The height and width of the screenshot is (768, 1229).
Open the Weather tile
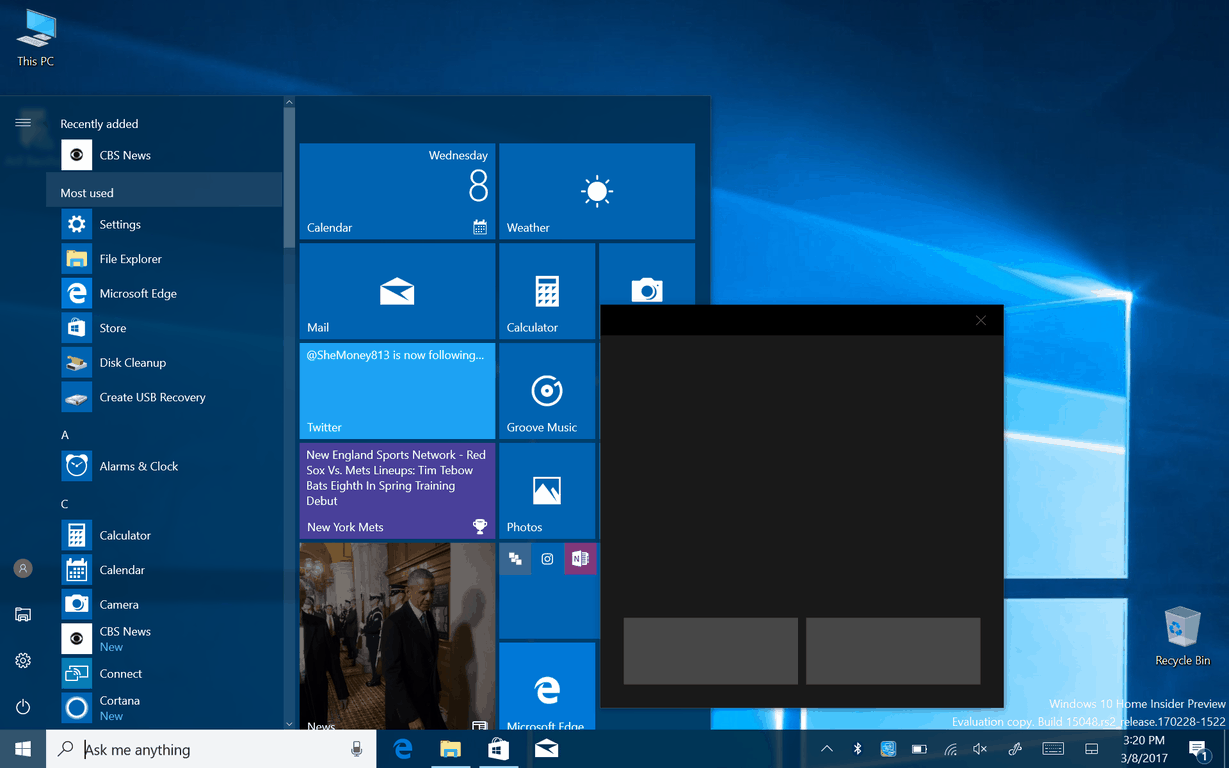597,191
